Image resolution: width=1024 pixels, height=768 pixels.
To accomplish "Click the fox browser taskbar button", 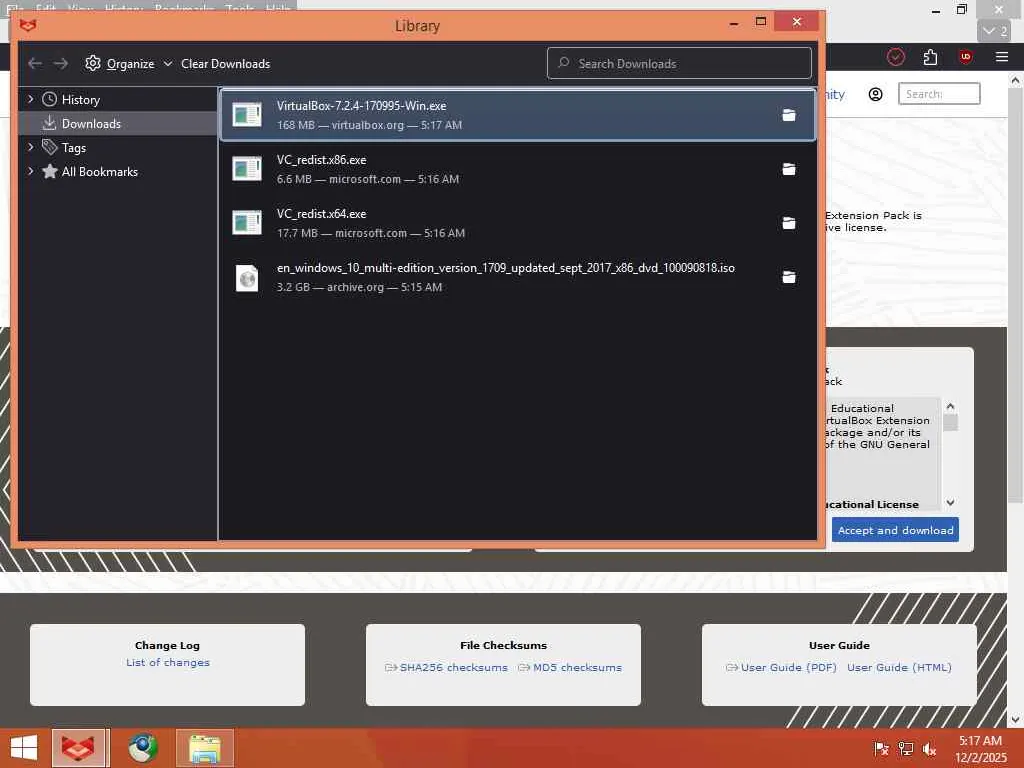I will pyautogui.click(x=81, y=748).
